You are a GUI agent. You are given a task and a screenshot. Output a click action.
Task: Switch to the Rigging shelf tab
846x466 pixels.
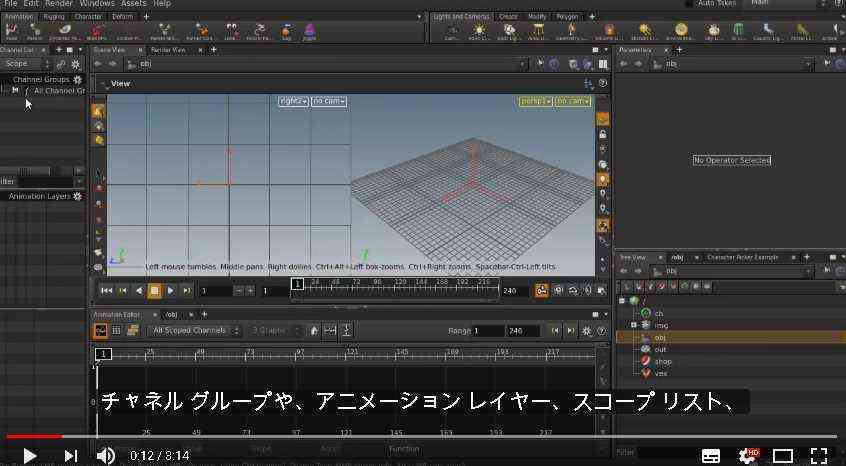point(53,17)
